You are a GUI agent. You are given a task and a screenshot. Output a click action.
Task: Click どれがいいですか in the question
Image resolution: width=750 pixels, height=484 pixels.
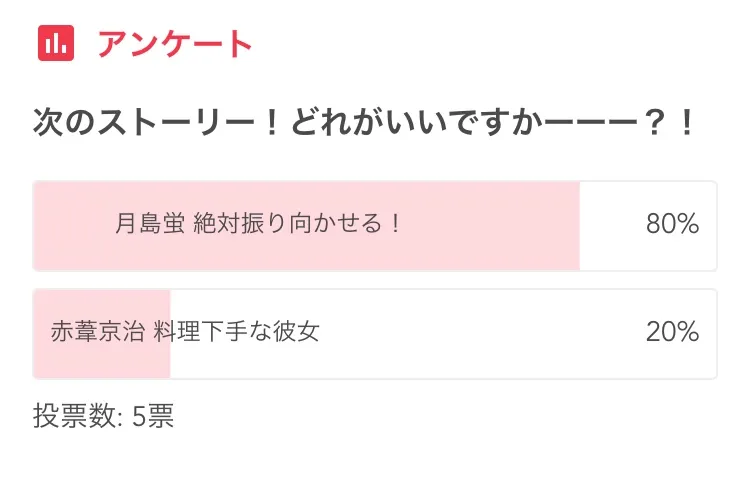pyautogui.click(x=432, y=125)
